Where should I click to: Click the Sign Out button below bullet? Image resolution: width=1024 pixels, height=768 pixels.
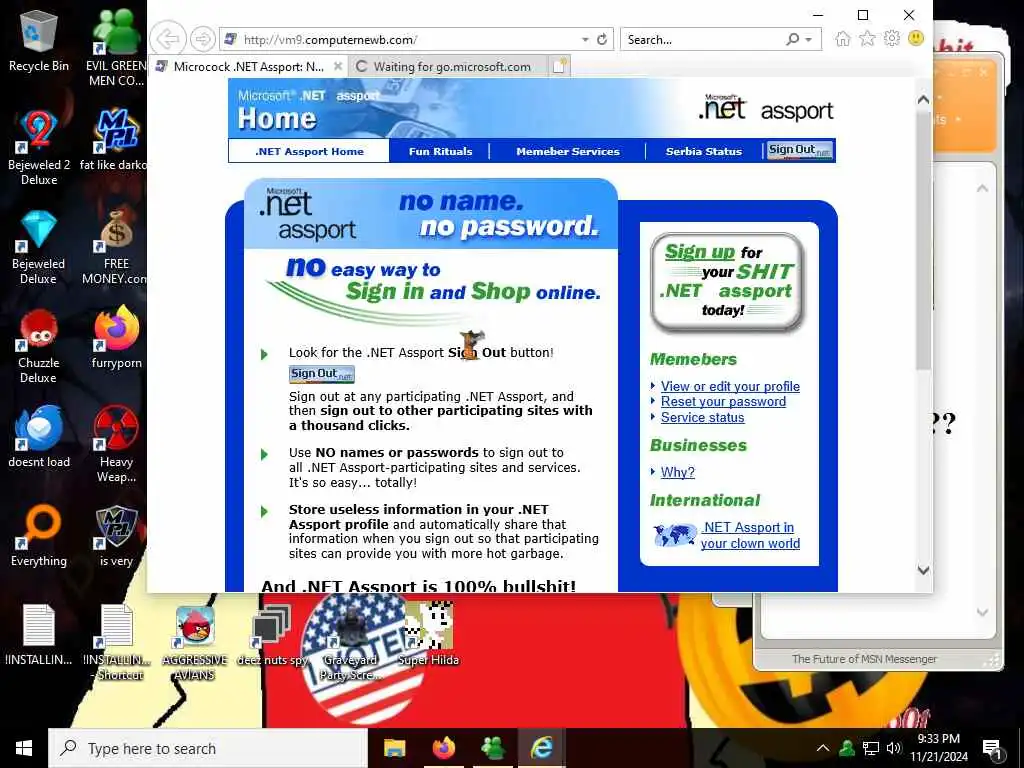click(322, 374)
